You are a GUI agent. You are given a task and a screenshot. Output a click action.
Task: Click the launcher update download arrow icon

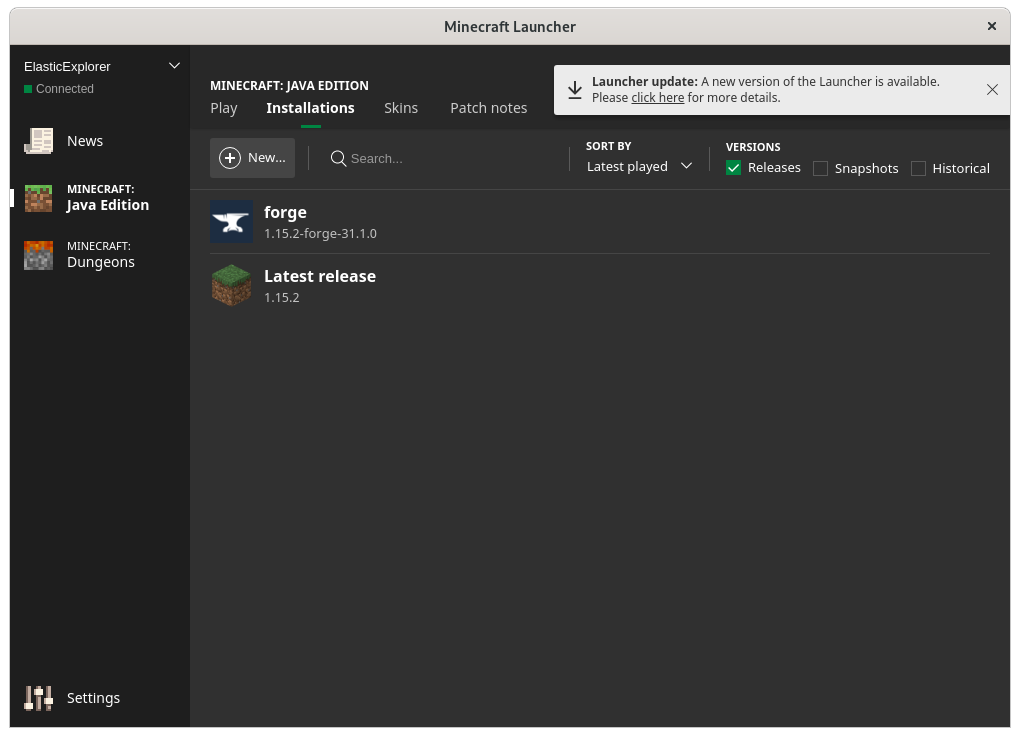pos(574,90)
